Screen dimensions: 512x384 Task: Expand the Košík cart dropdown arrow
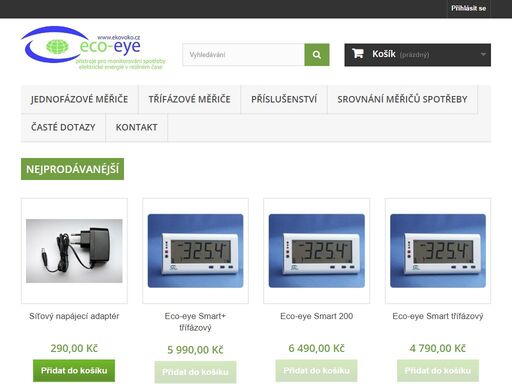tap(483, 54)
